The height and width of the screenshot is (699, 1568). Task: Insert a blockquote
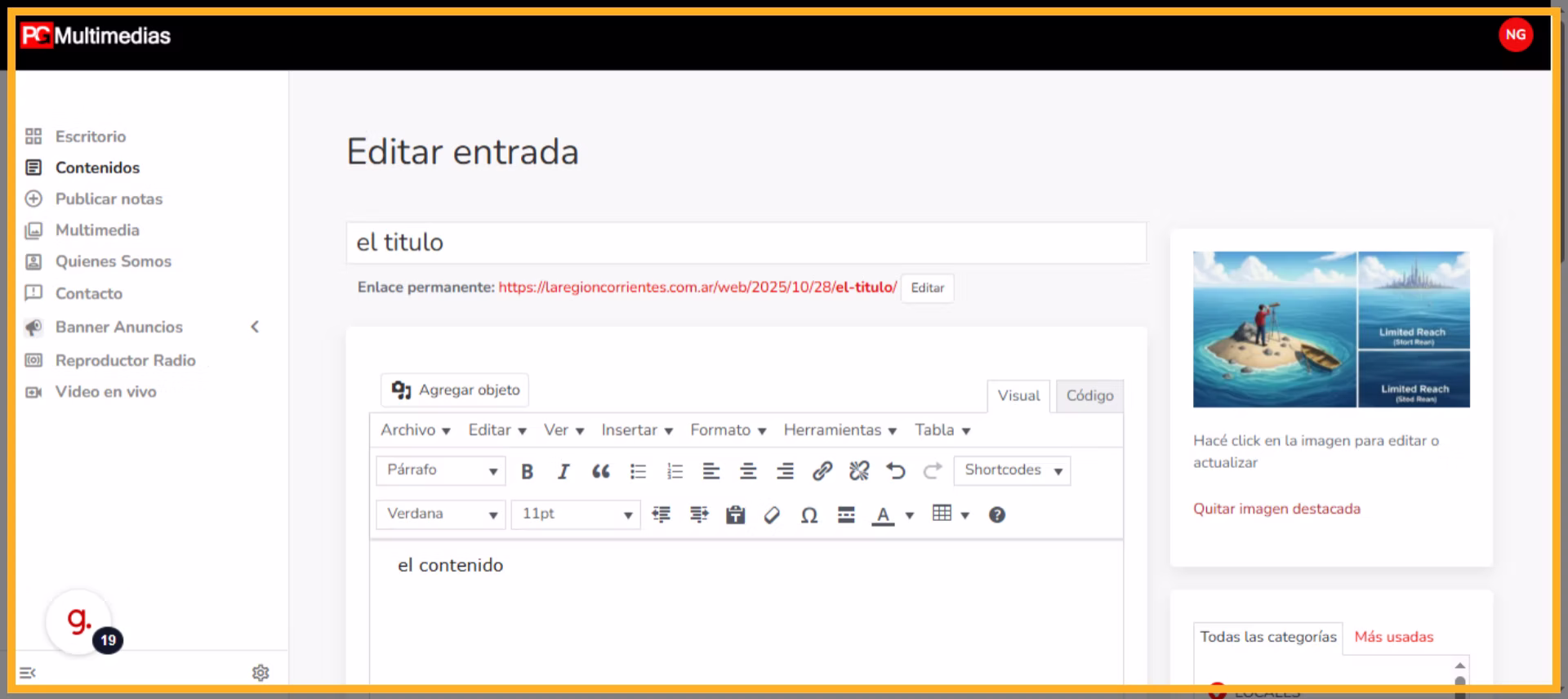(x=601, y=471)
